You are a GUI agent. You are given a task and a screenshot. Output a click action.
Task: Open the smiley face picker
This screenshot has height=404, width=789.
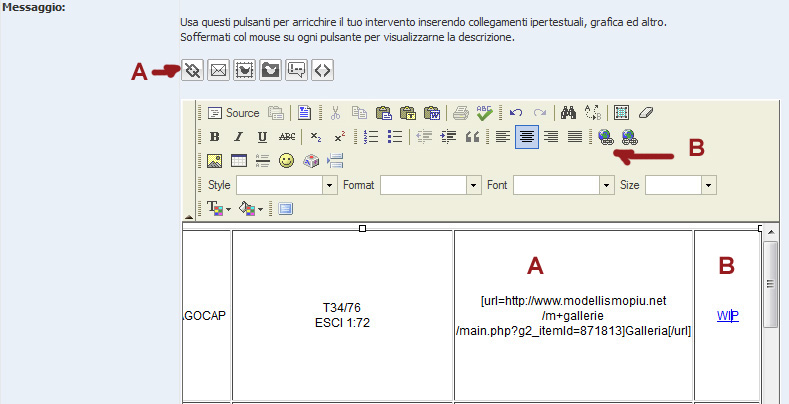point(287,161)
